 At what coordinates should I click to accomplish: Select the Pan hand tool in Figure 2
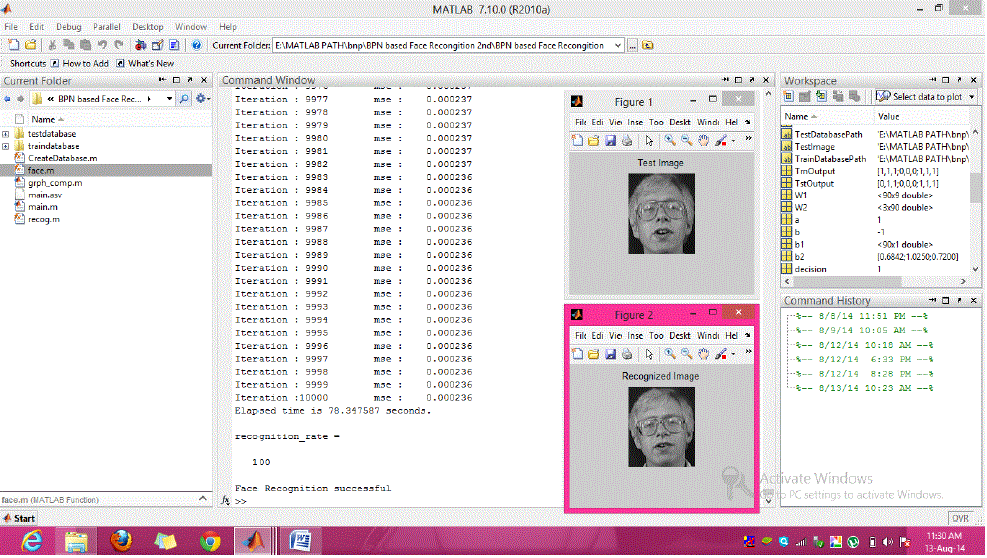coord(703,354)
